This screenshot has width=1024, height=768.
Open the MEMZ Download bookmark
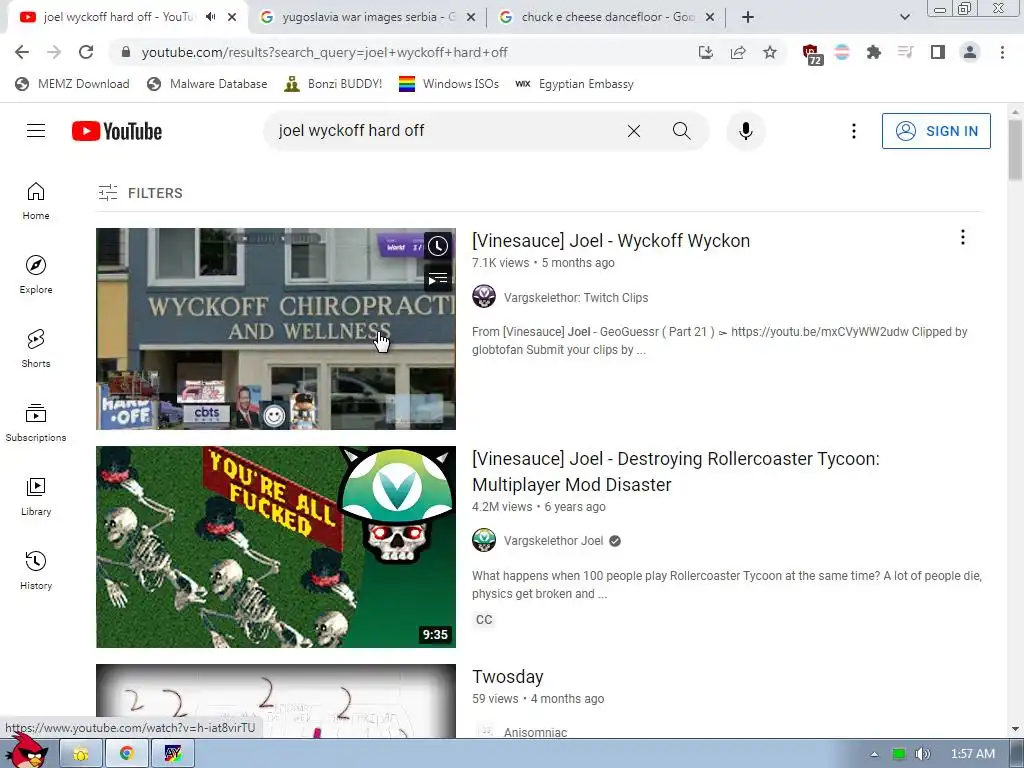(72, 84)
